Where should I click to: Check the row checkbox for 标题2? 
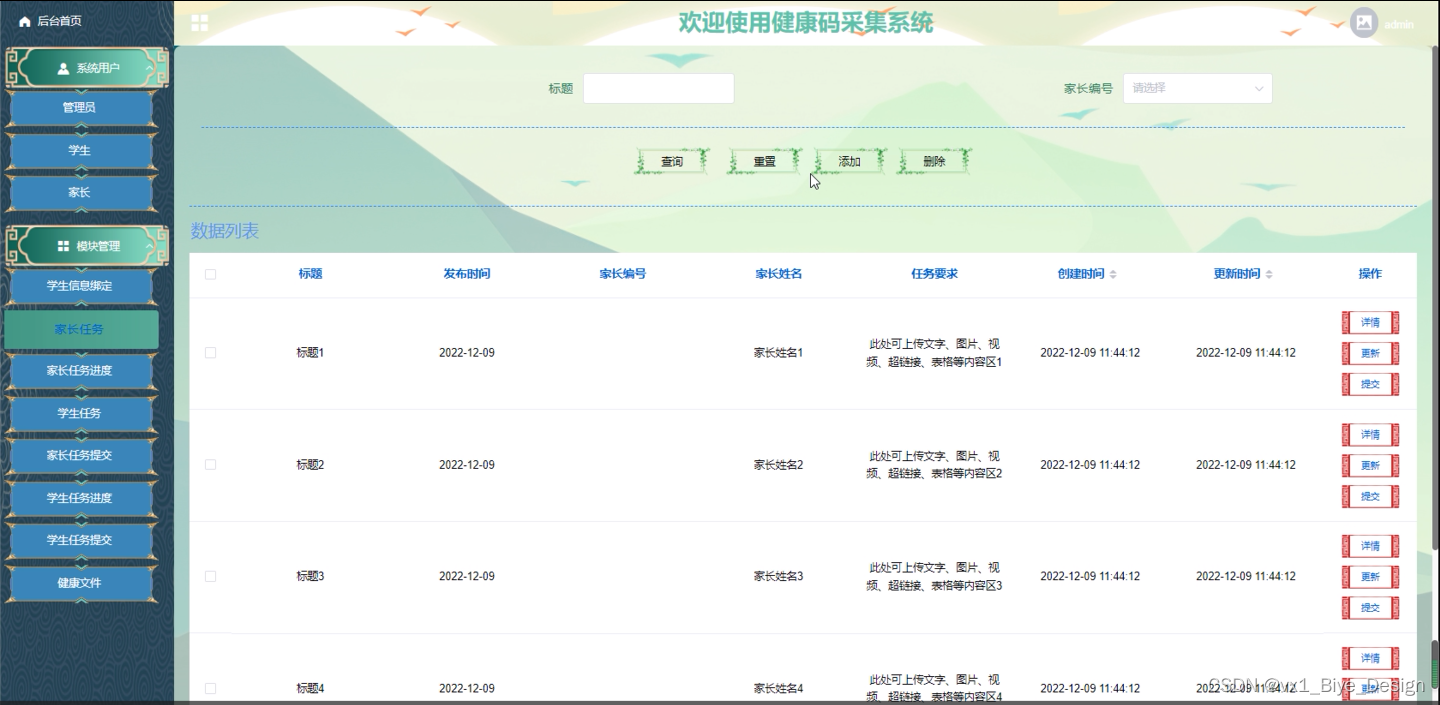coord(210,465)
